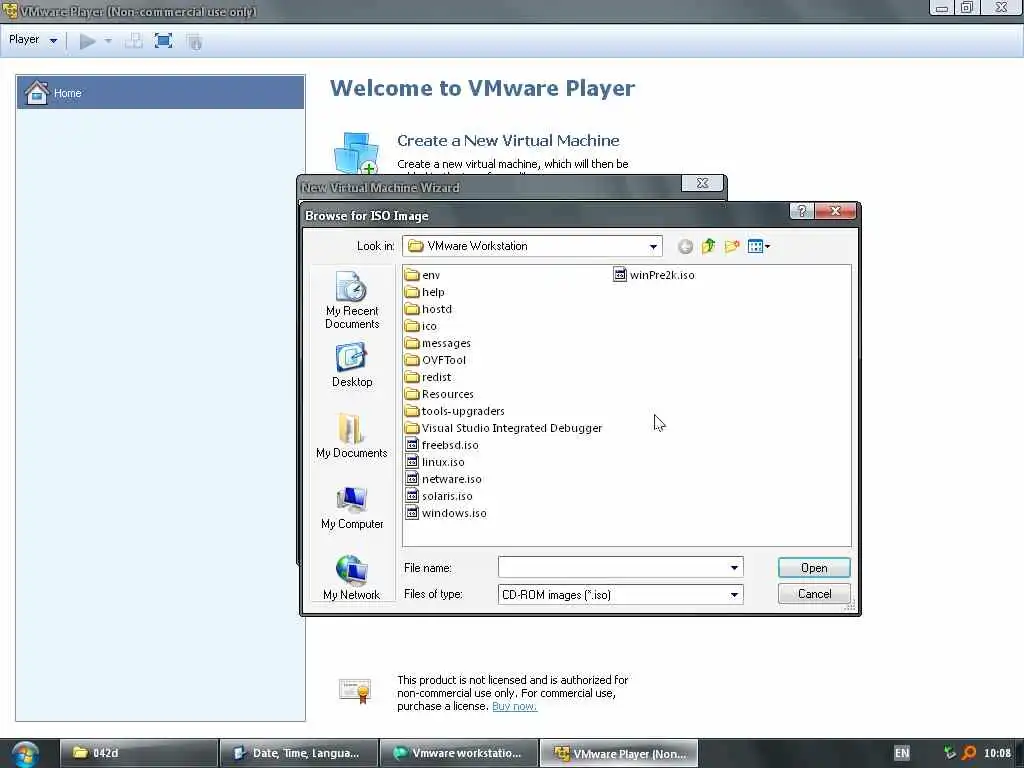This screenshot has height=768, width=1024.
Task: Open the Player menu dropdown
Action: [x=33, y=40]
